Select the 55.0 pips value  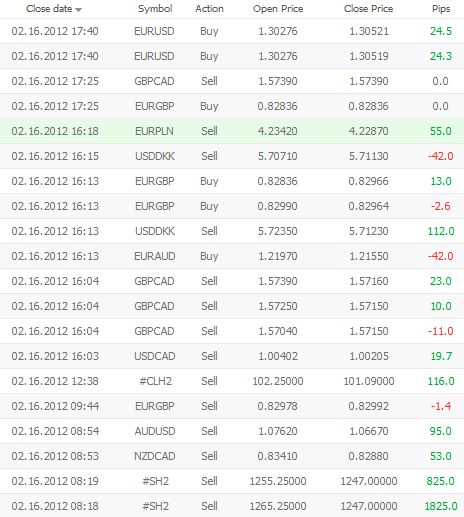point(441,131)
